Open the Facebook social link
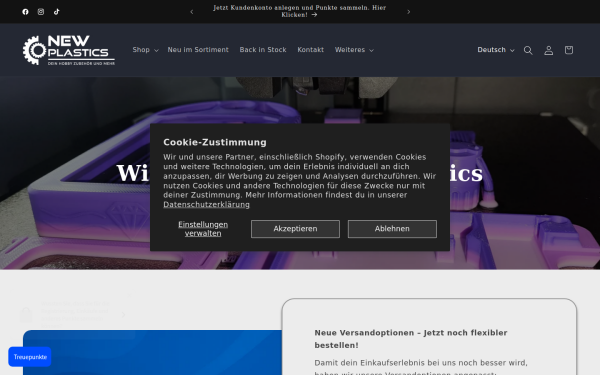 [x=25, y=12]
